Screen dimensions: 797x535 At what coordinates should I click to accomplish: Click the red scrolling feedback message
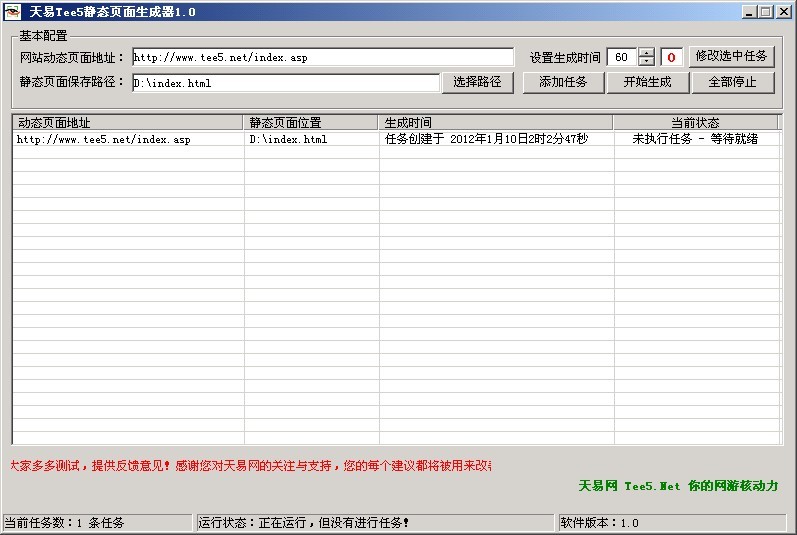point(251,465)
